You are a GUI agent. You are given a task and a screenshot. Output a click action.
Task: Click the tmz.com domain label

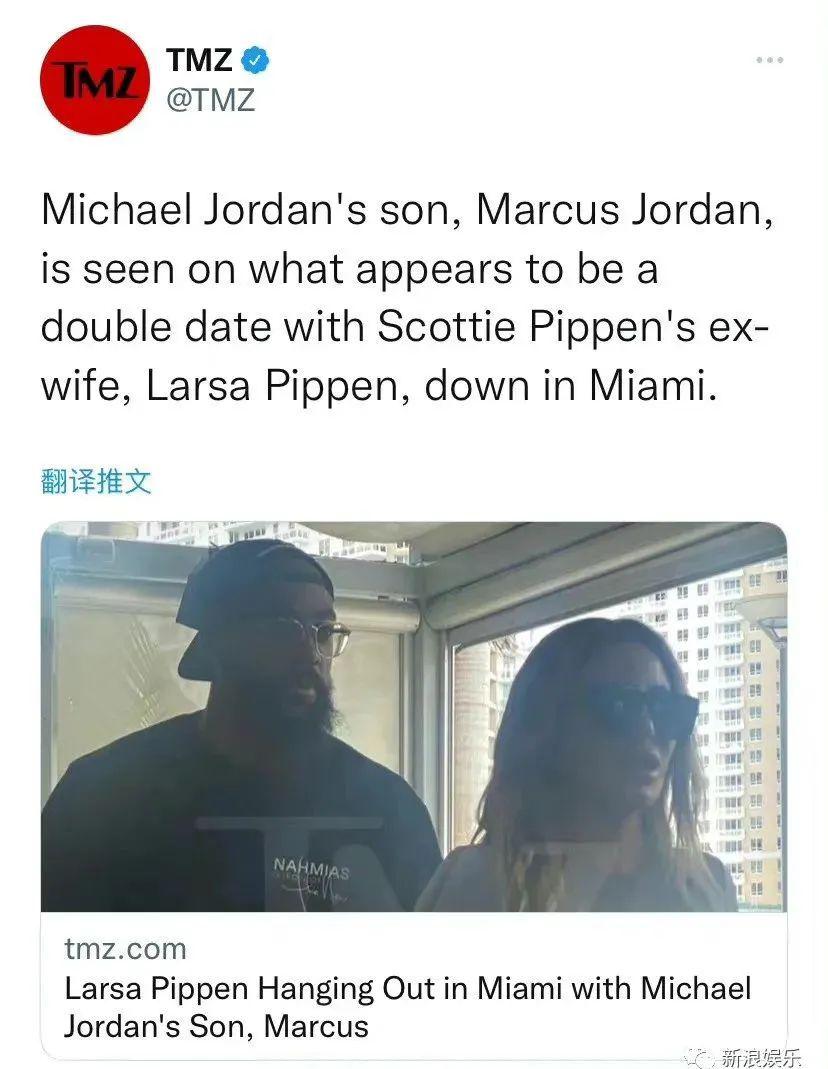coord(125,948)
